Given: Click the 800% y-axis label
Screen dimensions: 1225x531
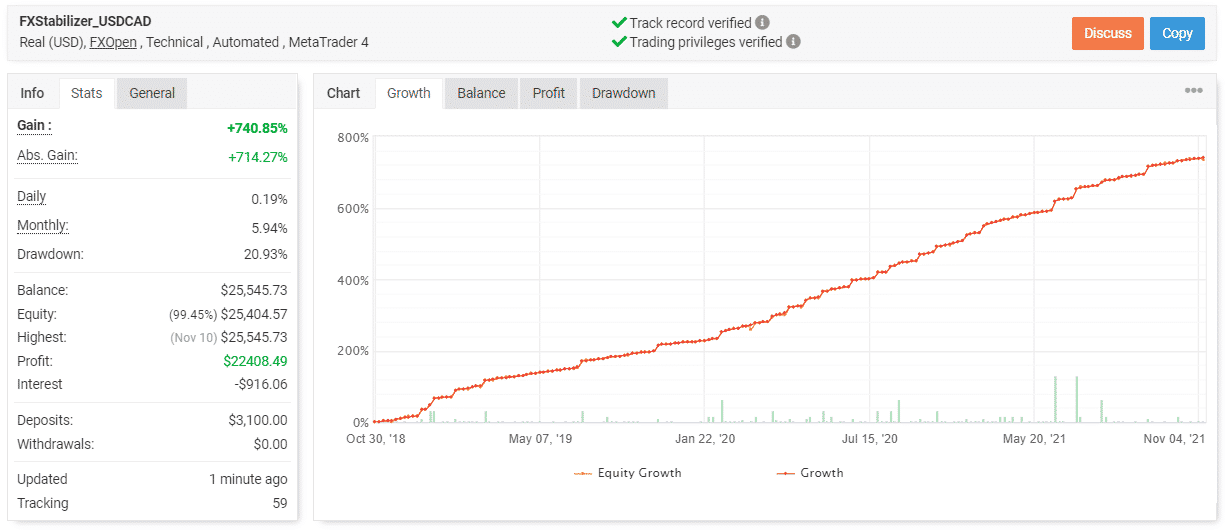Looking at the screenshot, I should 354,137.
